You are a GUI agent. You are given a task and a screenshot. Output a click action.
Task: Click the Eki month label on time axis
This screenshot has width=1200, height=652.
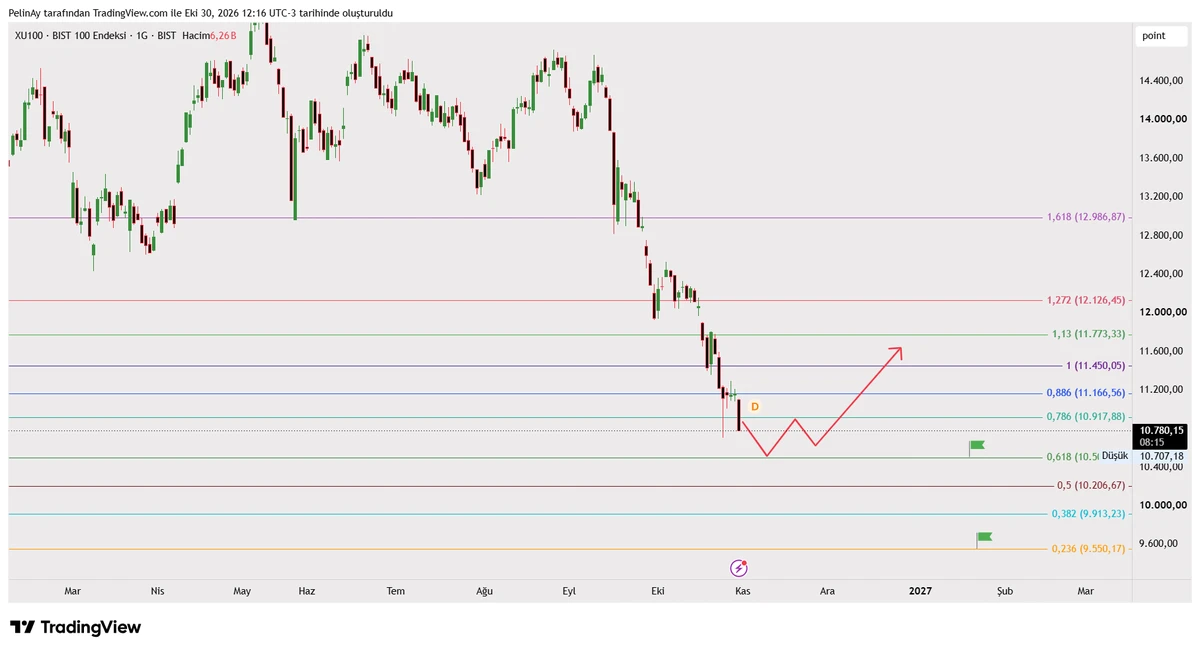point(658,591)
